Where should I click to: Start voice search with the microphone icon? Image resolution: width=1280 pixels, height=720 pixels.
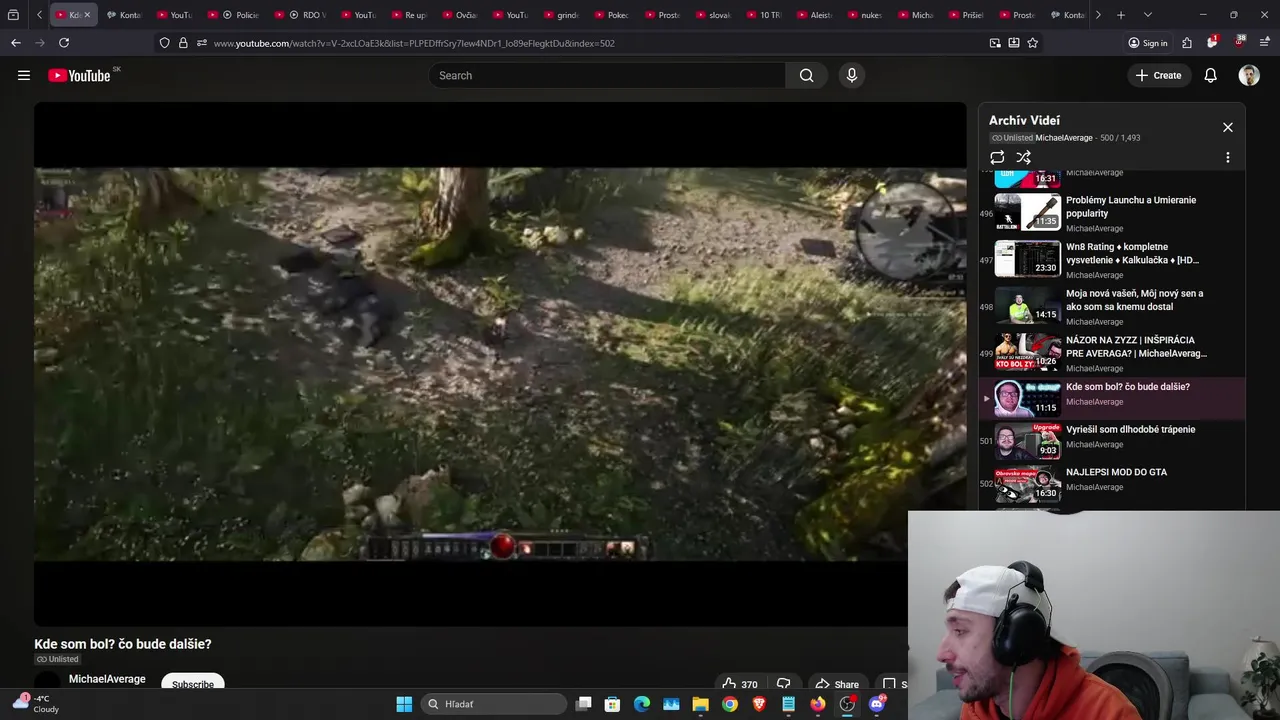(852, 75)
